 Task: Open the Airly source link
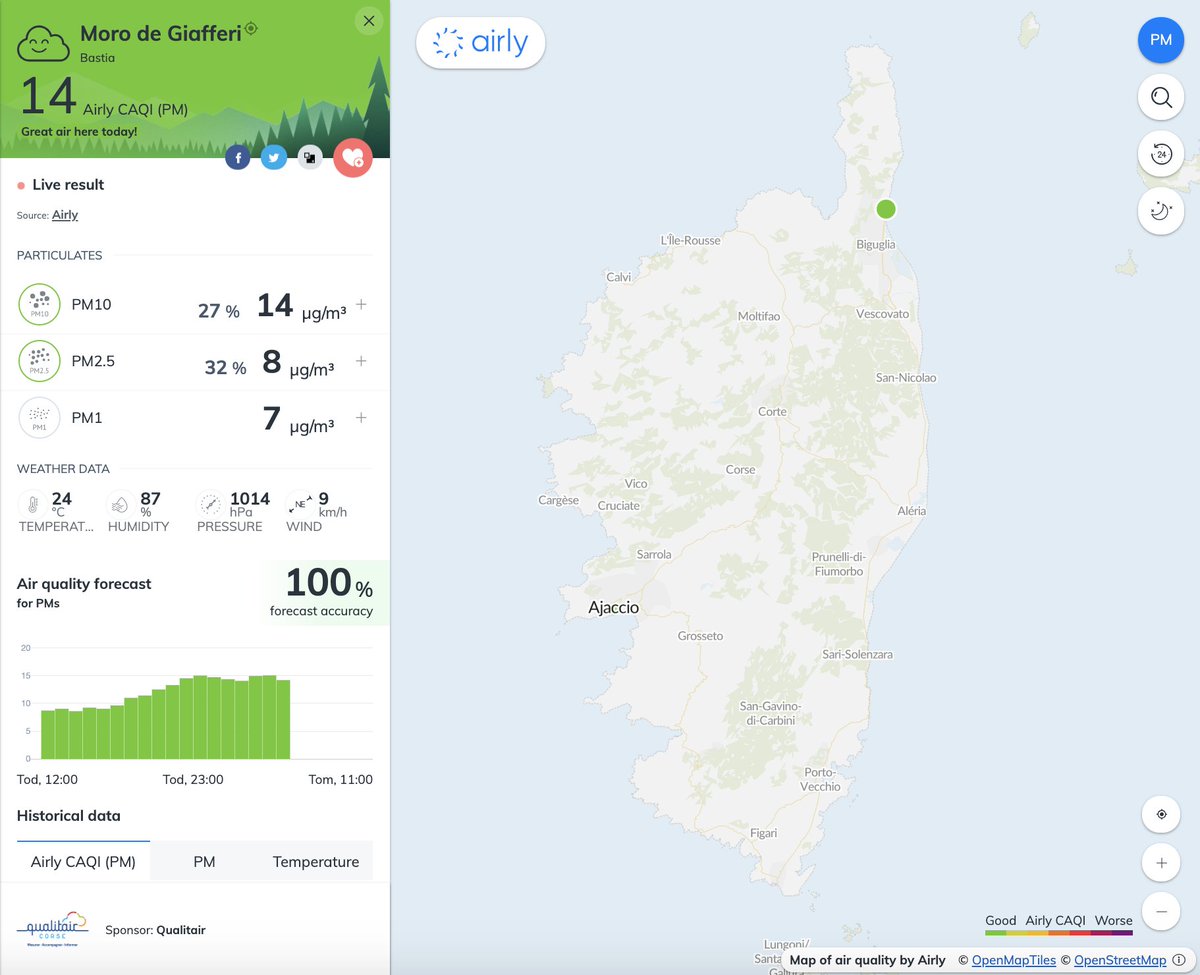point(65,215)
